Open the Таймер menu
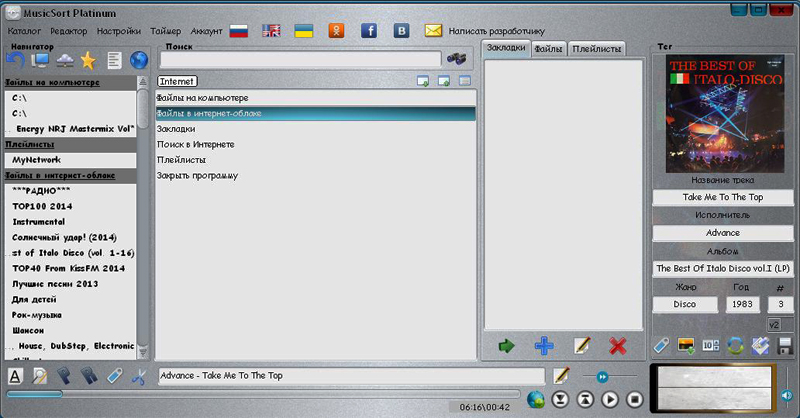The width and height of the screenshot is (800, 418). coord(166,31)
